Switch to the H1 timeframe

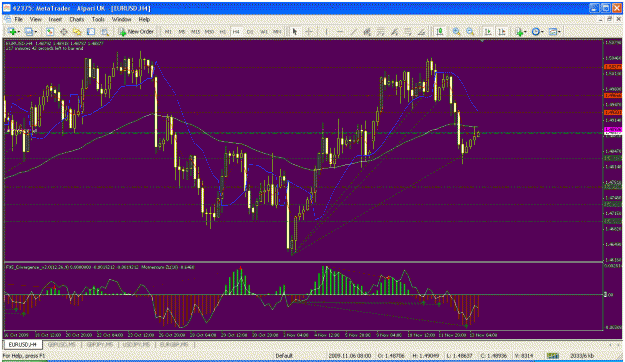tap(223, 31)
